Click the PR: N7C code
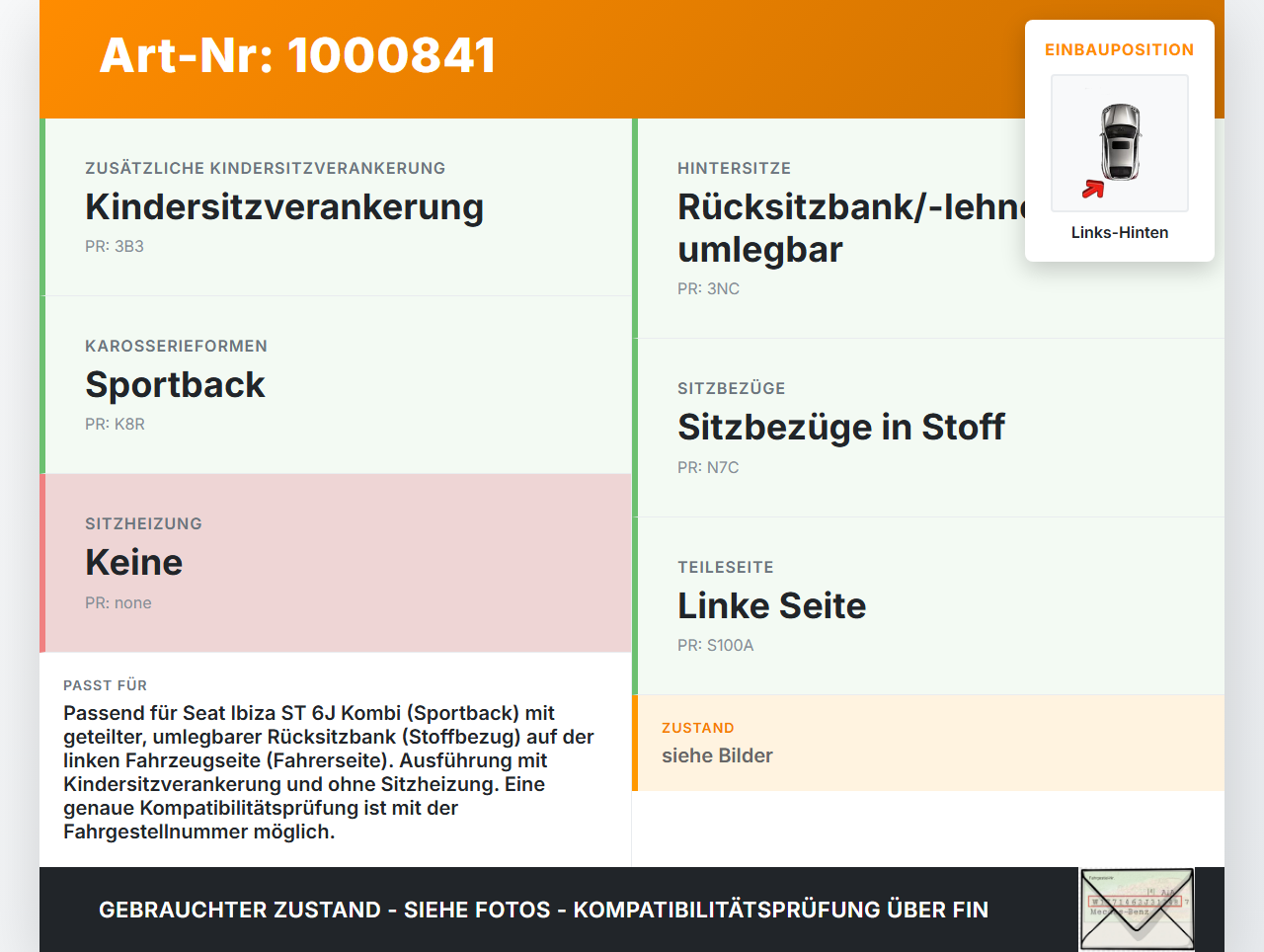Image resolution: width=1264 pixels, height=952 pixels. coord(708,467)
